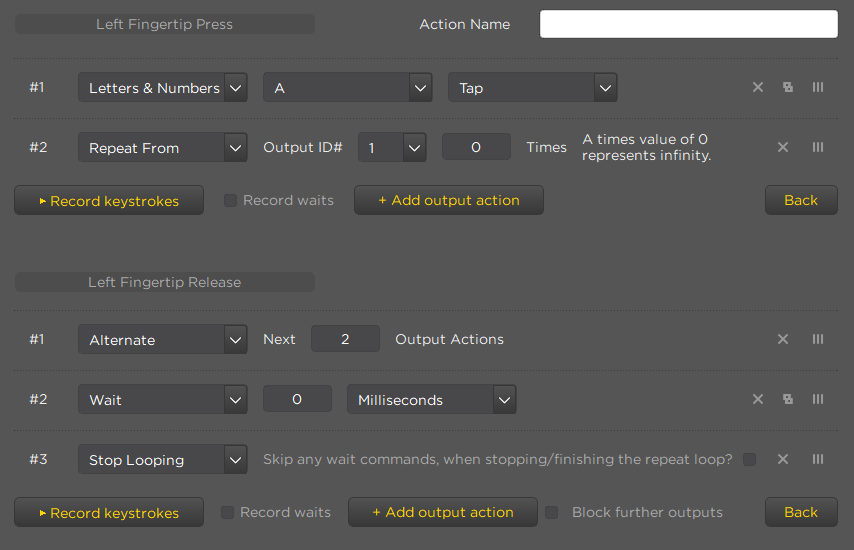Start Record keystrokes for Fingertip Press
854x550 pixels.
[109, 200]
